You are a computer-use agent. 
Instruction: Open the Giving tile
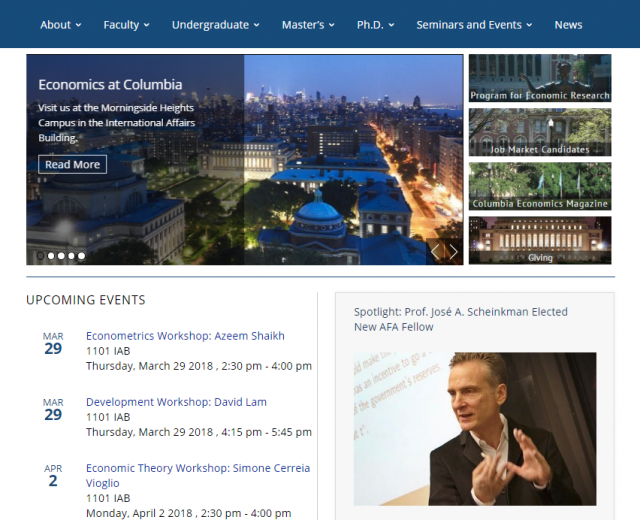[x=540, y=240]
